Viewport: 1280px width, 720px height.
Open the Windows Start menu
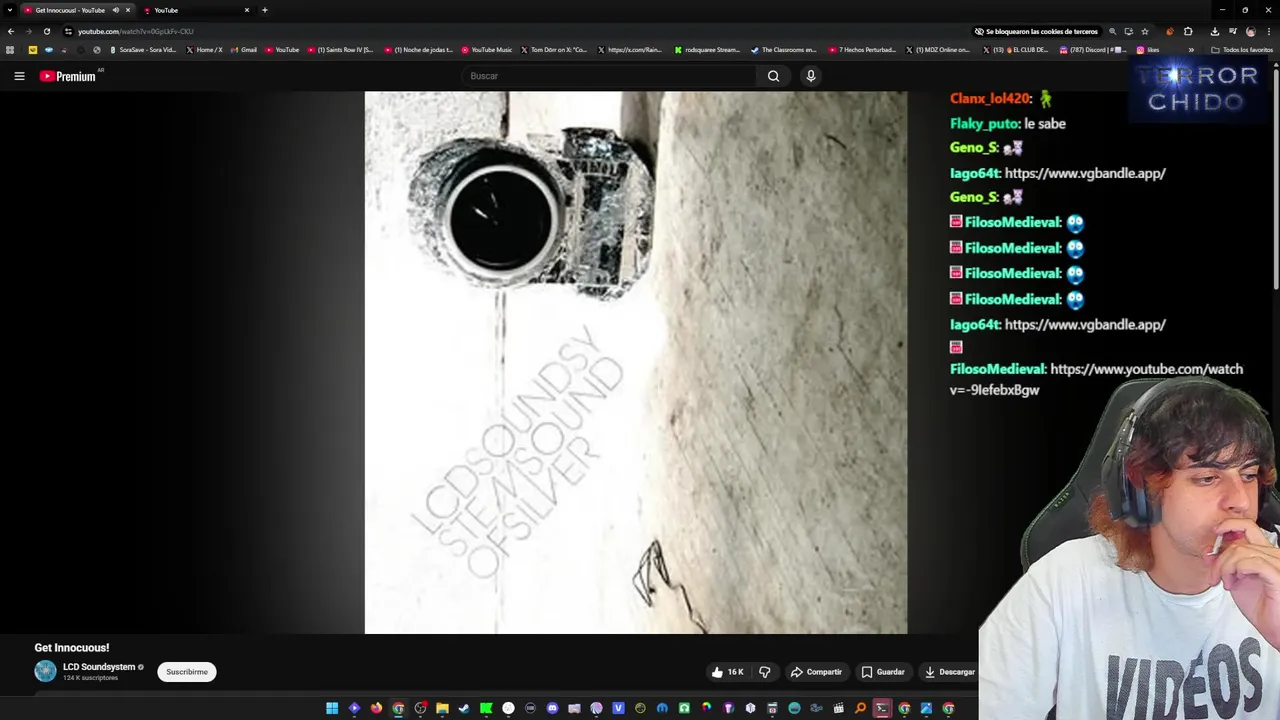[332, 708]
